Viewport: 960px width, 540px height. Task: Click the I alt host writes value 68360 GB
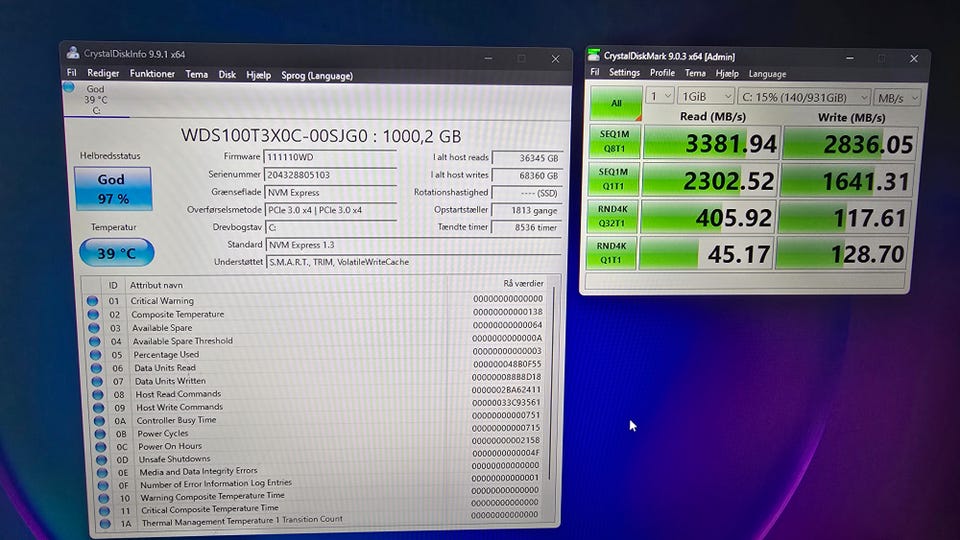coord(527,175)
